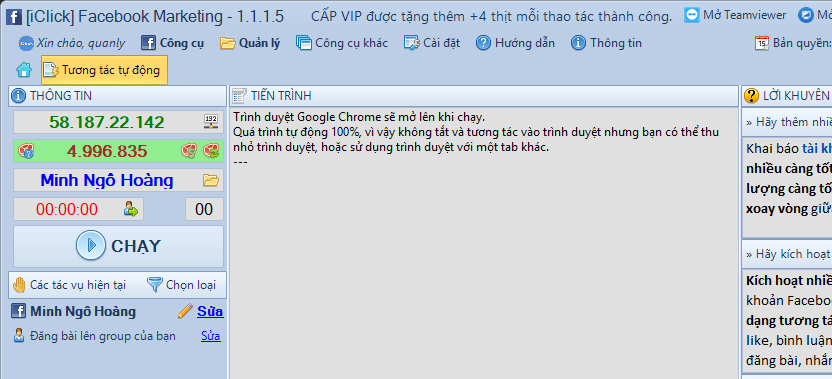Viewport: 832px width, 379px height.
Task: Click Sửa link beside Đăng bài lên group
Action: point(211,336)
